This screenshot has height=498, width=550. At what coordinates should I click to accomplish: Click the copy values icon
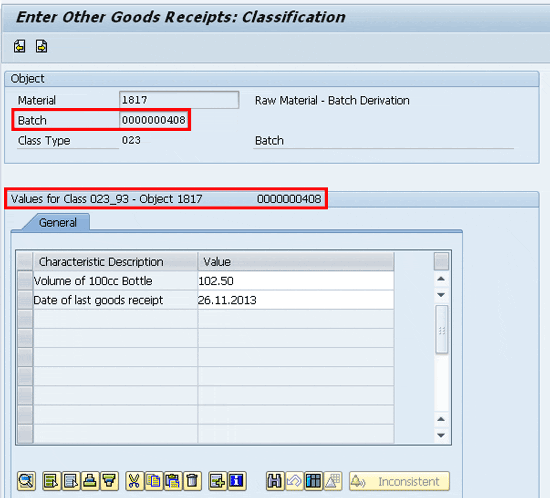pos(153,481)
